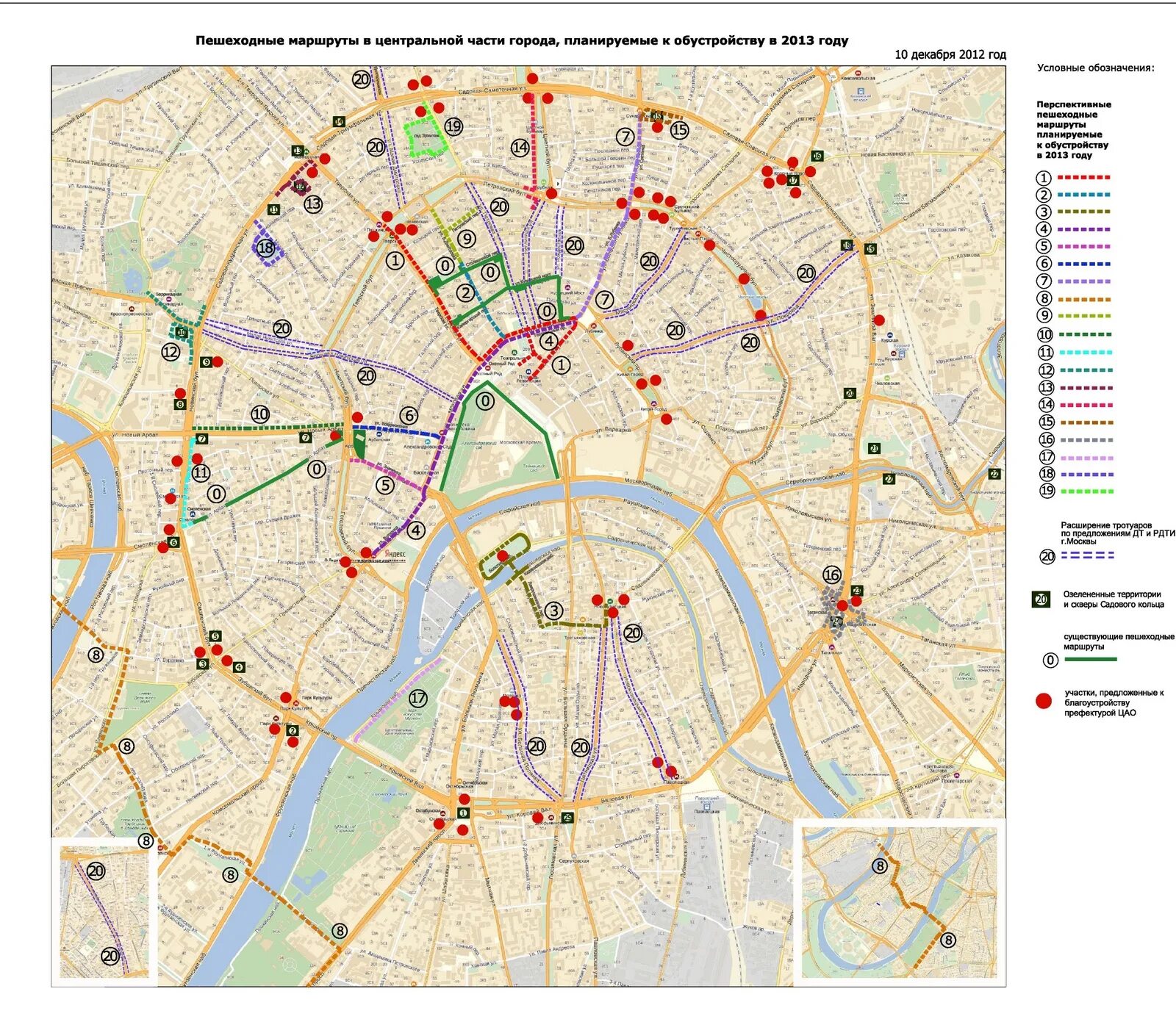Click green square marker 17 among red dots

tap(793, 180)
